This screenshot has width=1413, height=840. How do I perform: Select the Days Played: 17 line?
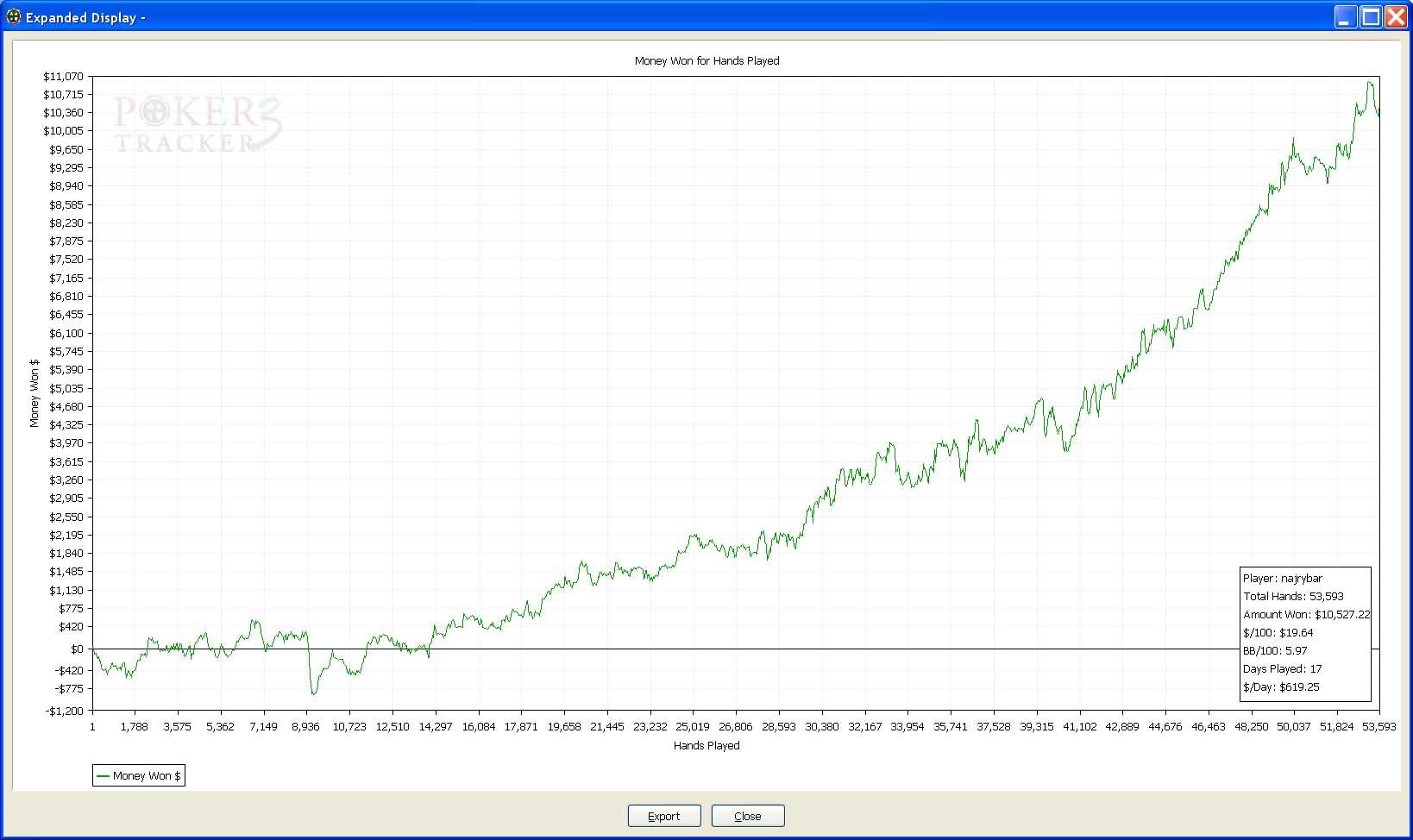tap(1282, 669)
